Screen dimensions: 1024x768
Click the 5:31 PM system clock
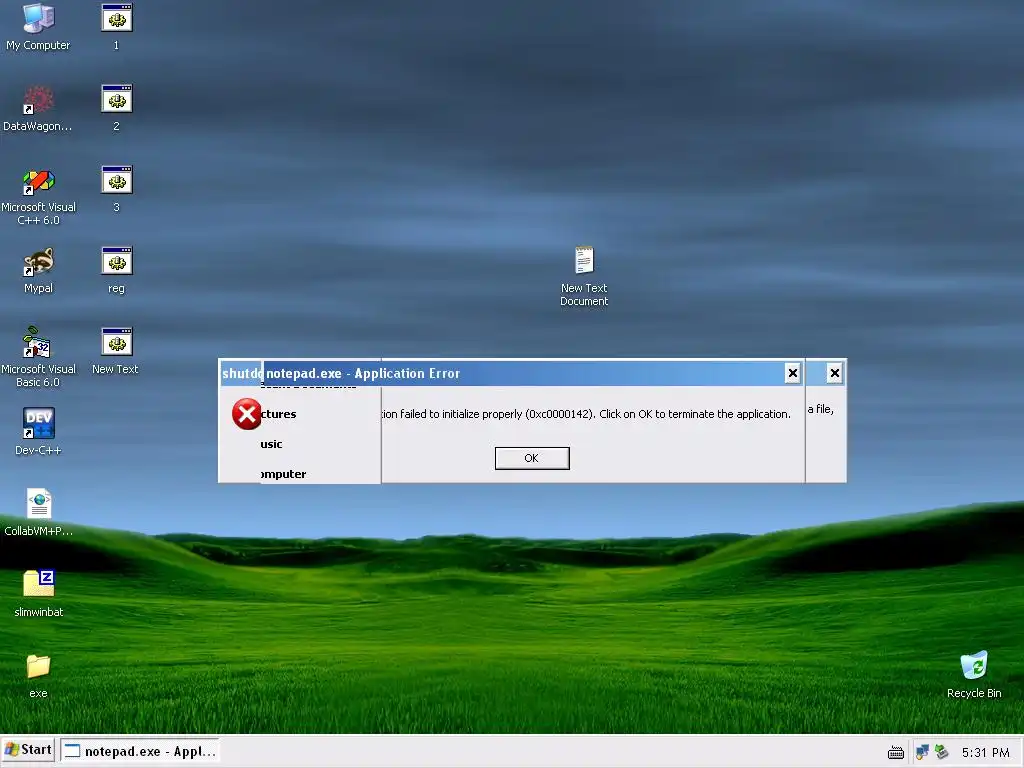[985, 753]
